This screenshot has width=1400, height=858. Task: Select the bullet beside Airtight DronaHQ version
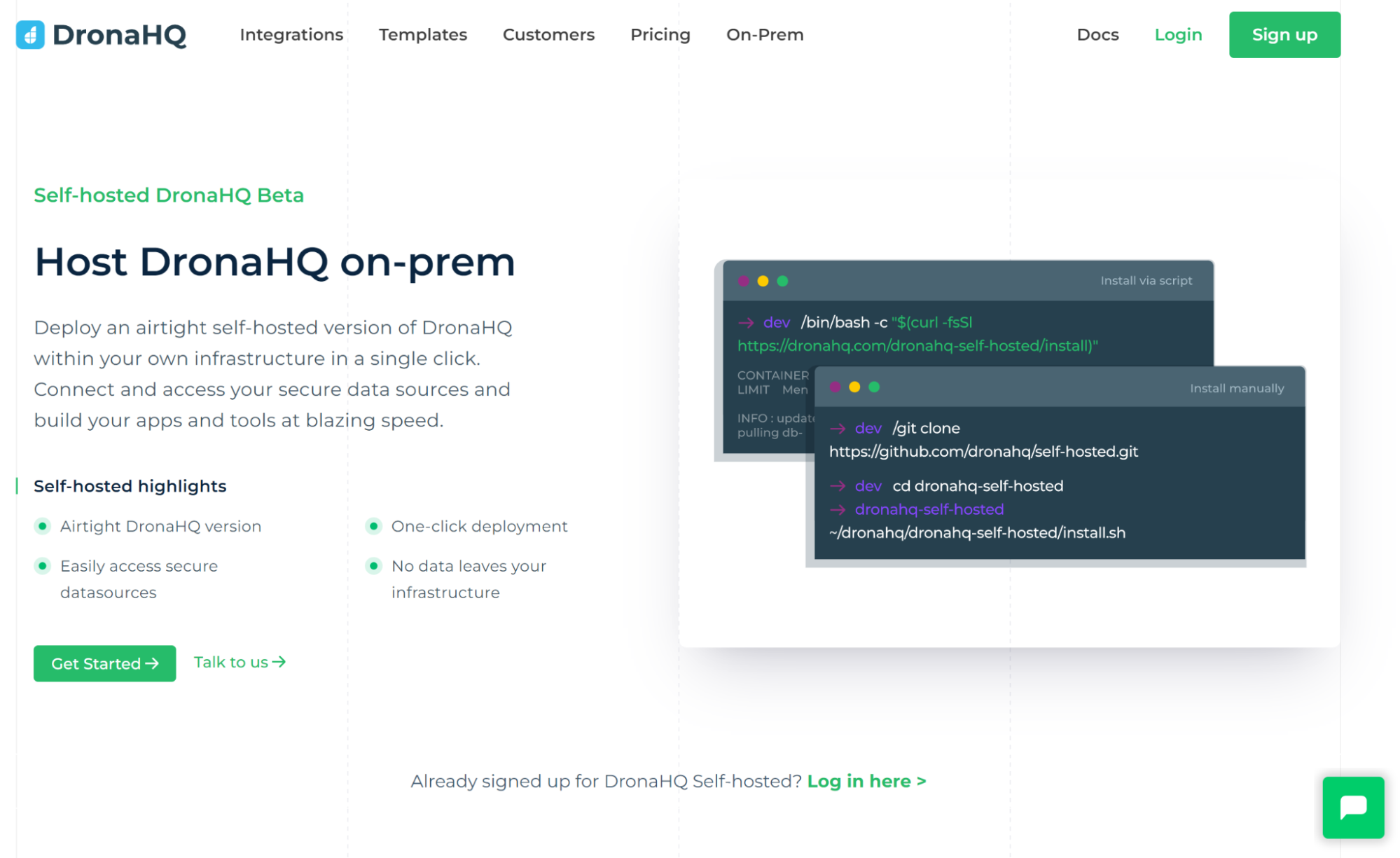[x=43, y=525]
